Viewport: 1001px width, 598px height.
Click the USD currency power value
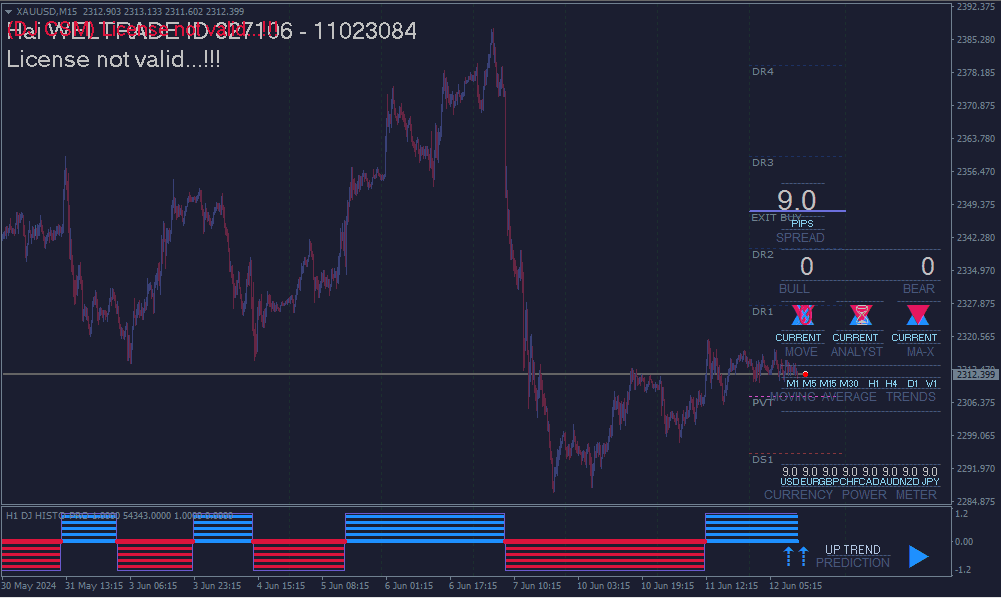click(790, 472)
